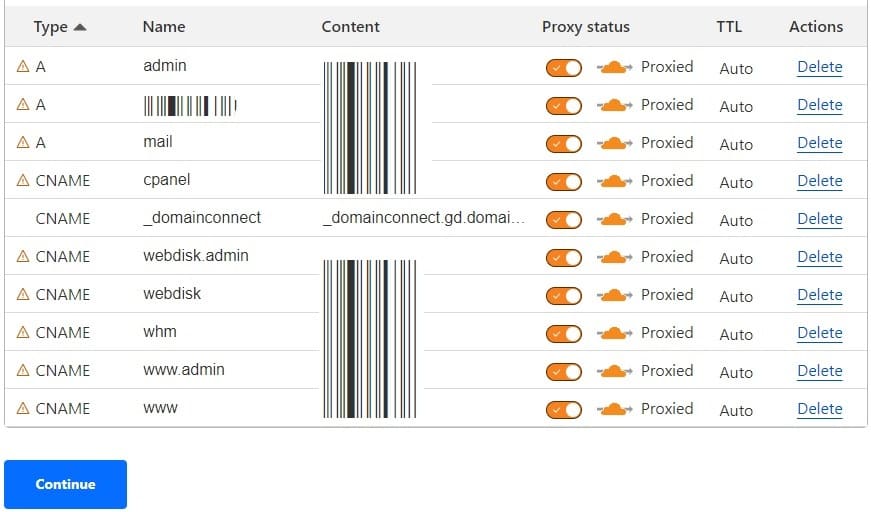Sort records using the Type arrow
871x512 pixels.
pyautogui.click(x=80, y=27)
